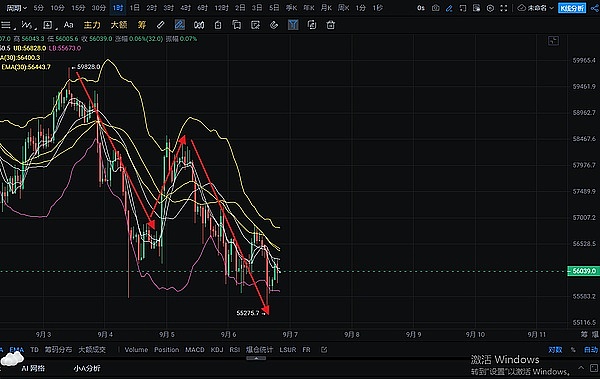Enable the KDJ sub-indicator
The height and width of the screenshot is (379, 600).
click(x=217, y=350)
